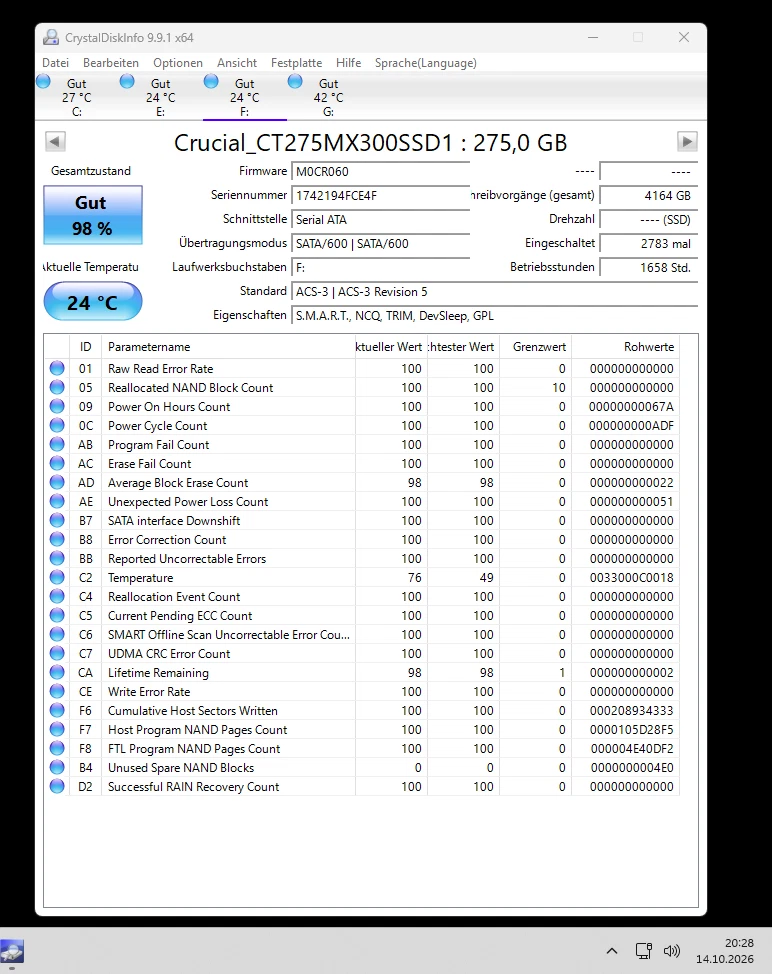This screenshot has width=772, height=974.
Task: Click CrystalDiskInfo icon in the taskbar
Action: [x=12, y=952]
